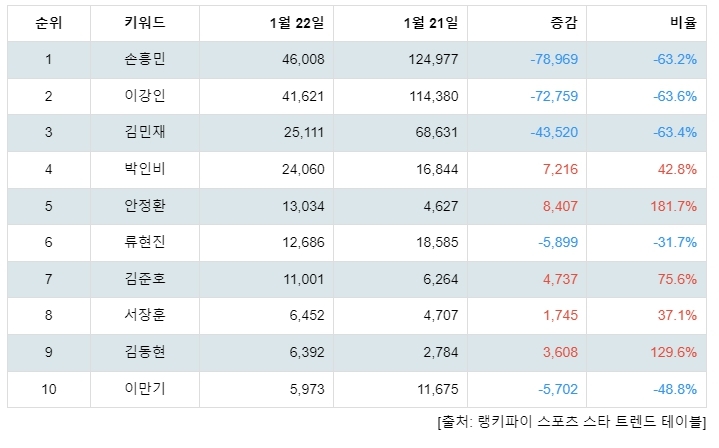Viewport: 719px width, 448px height.
Task: Select the keyword 류현진
Action: coord(145,242)
